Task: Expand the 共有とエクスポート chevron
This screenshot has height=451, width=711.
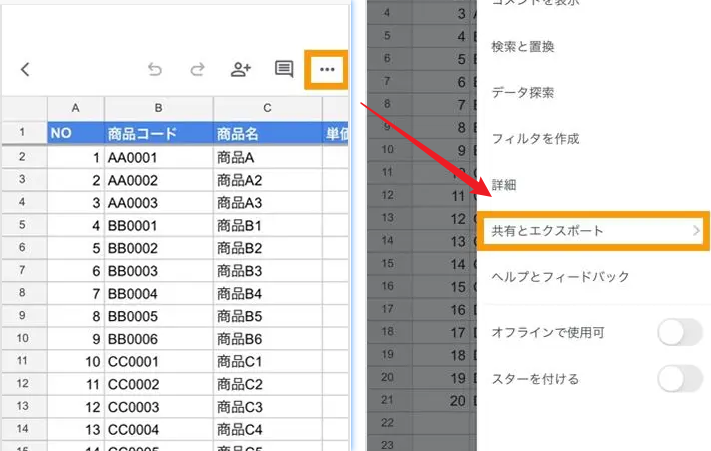Action: 696,231
